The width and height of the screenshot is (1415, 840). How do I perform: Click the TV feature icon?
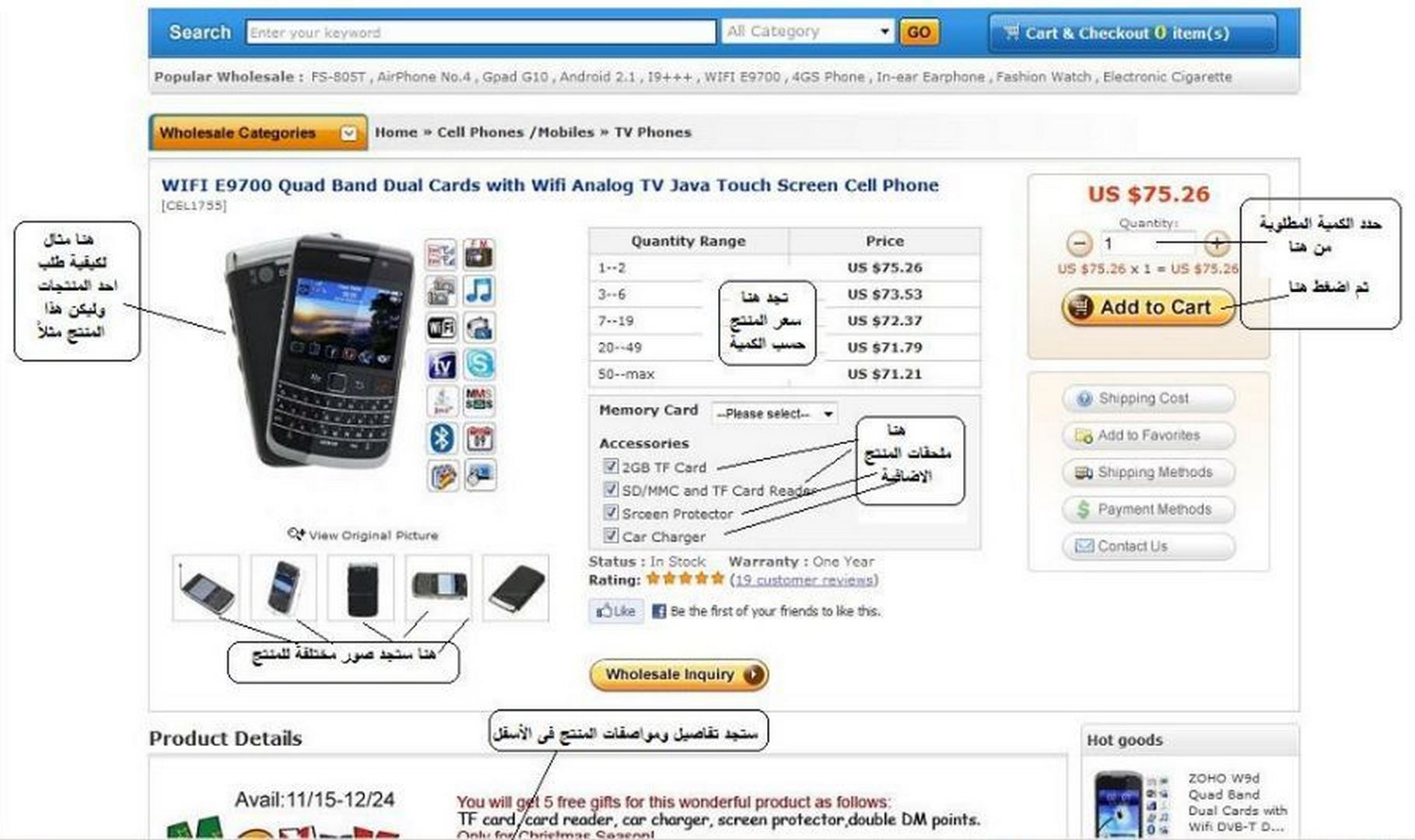click(x=441, y=364)
